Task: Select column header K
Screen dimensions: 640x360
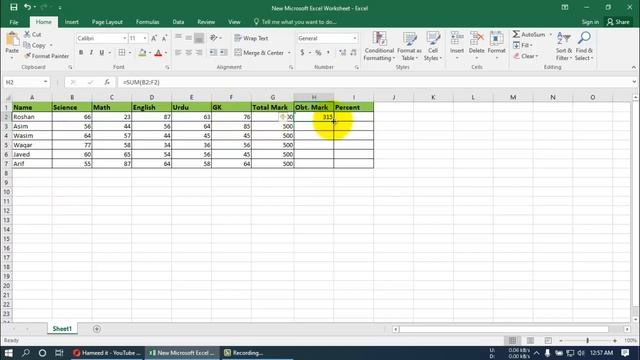Action: click(433, 97)
